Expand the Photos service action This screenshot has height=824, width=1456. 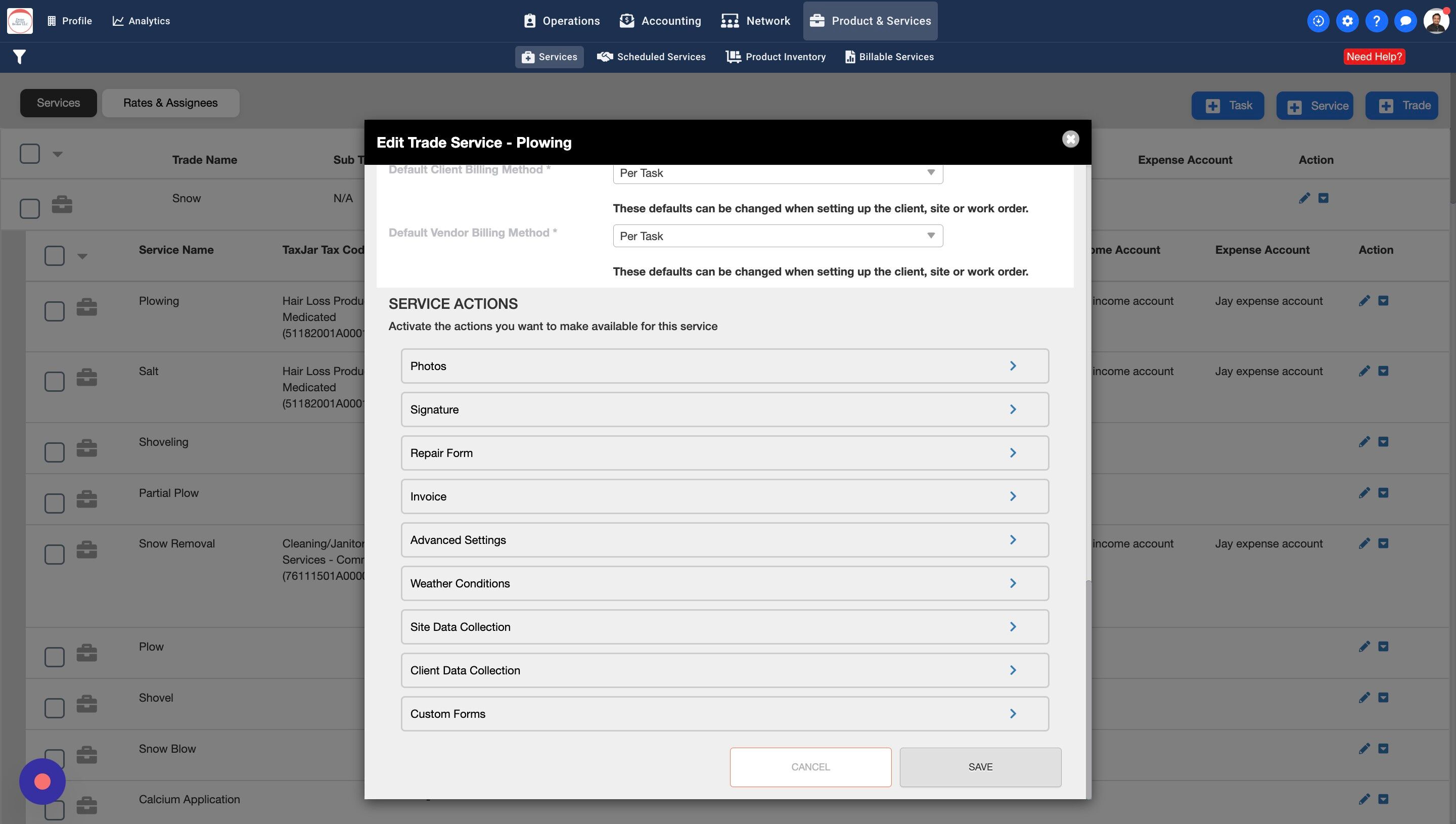click(x=724, y=366)
